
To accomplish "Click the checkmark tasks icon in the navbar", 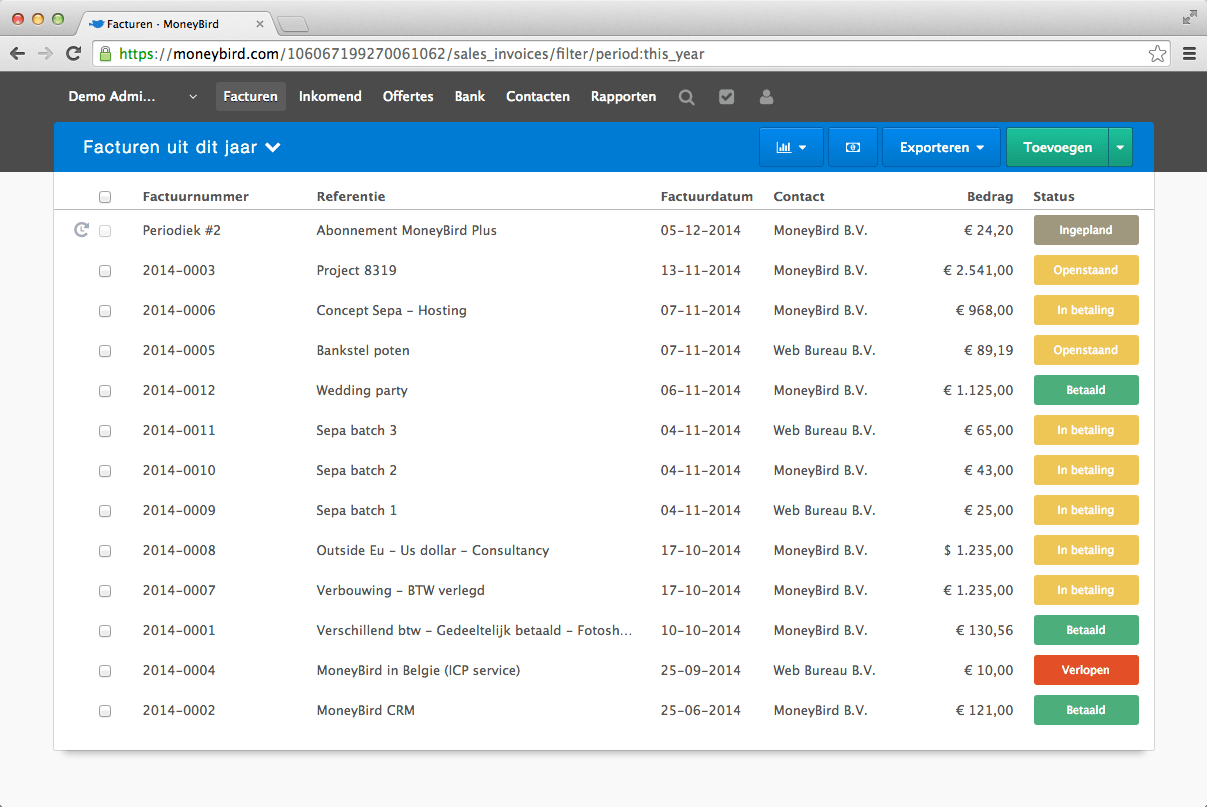I will (726, 96).
